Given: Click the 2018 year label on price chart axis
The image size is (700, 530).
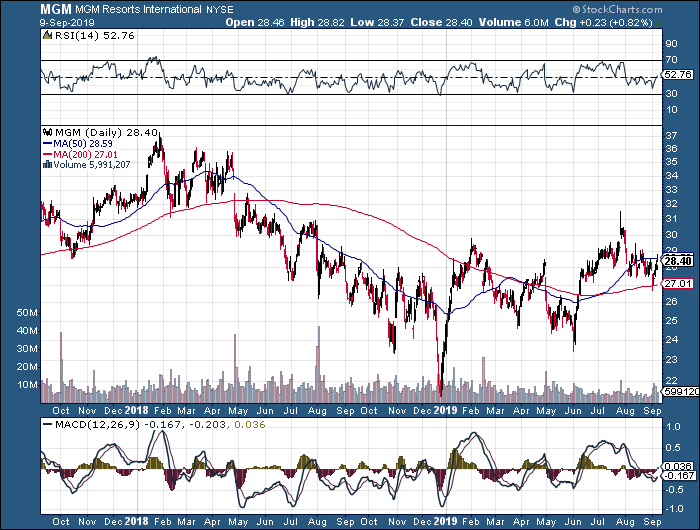Looking at the screenshot, I should point(137,410).
